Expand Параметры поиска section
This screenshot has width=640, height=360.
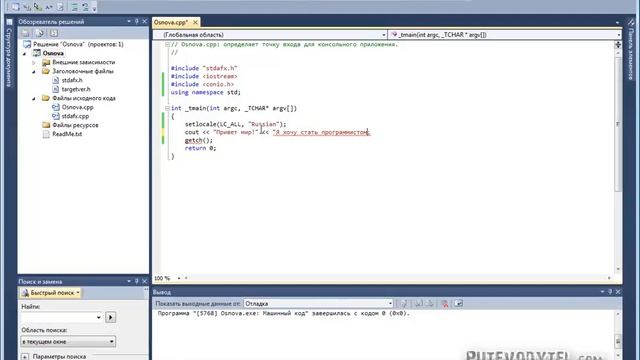click(25, 356)
